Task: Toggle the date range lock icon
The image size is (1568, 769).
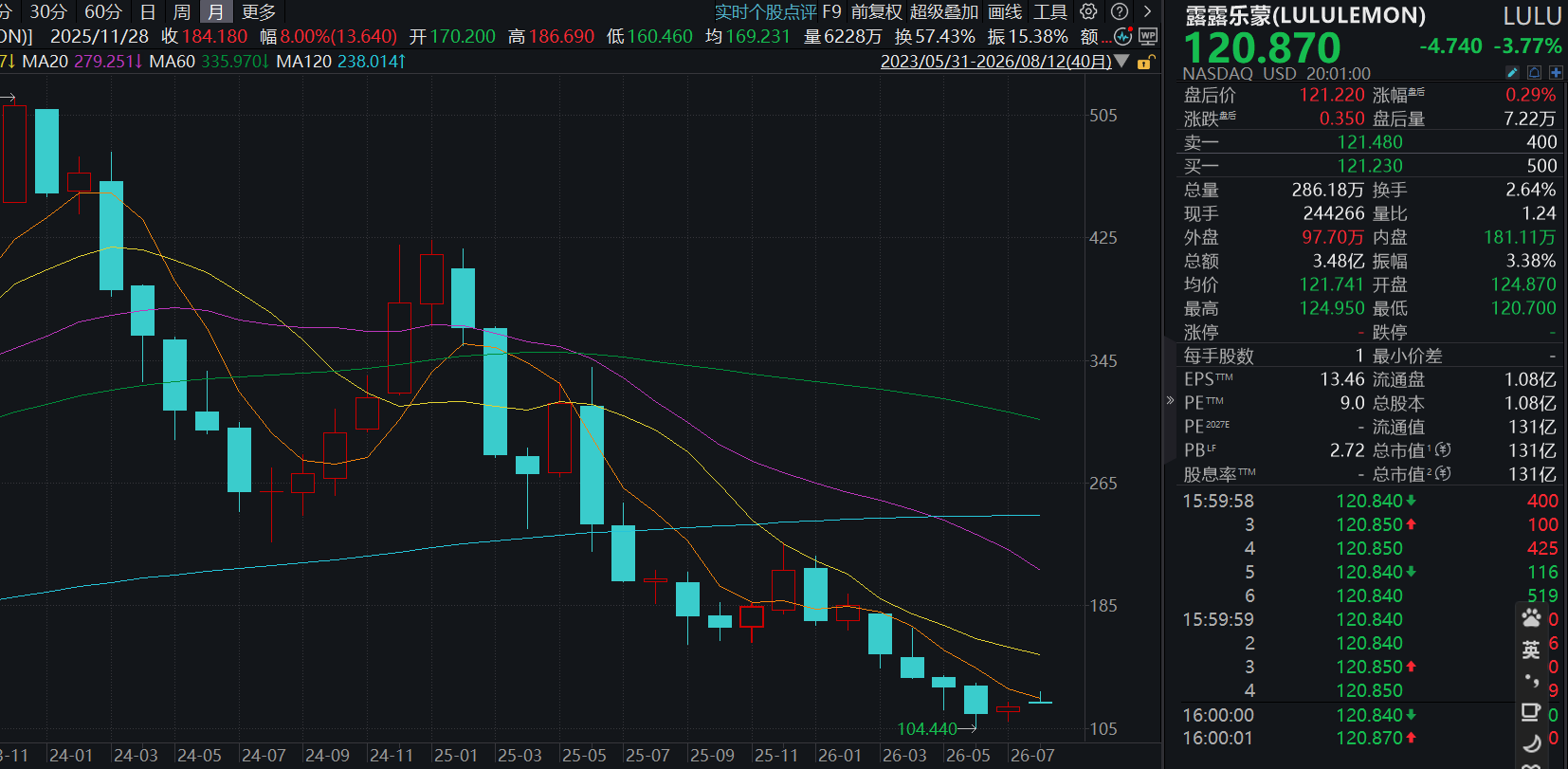Action: point(1146,62)
